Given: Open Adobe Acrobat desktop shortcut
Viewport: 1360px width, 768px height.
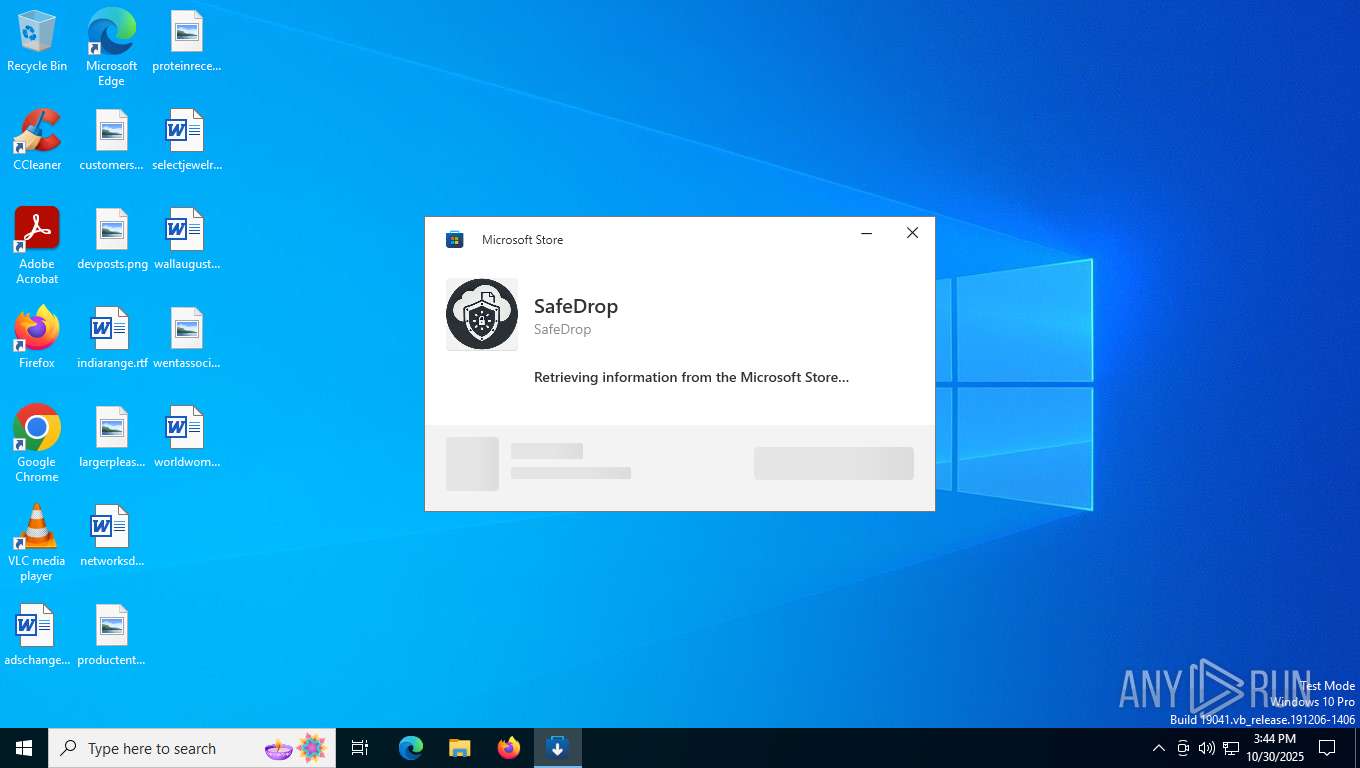Looking at the screenshot, I should point(37,246).
